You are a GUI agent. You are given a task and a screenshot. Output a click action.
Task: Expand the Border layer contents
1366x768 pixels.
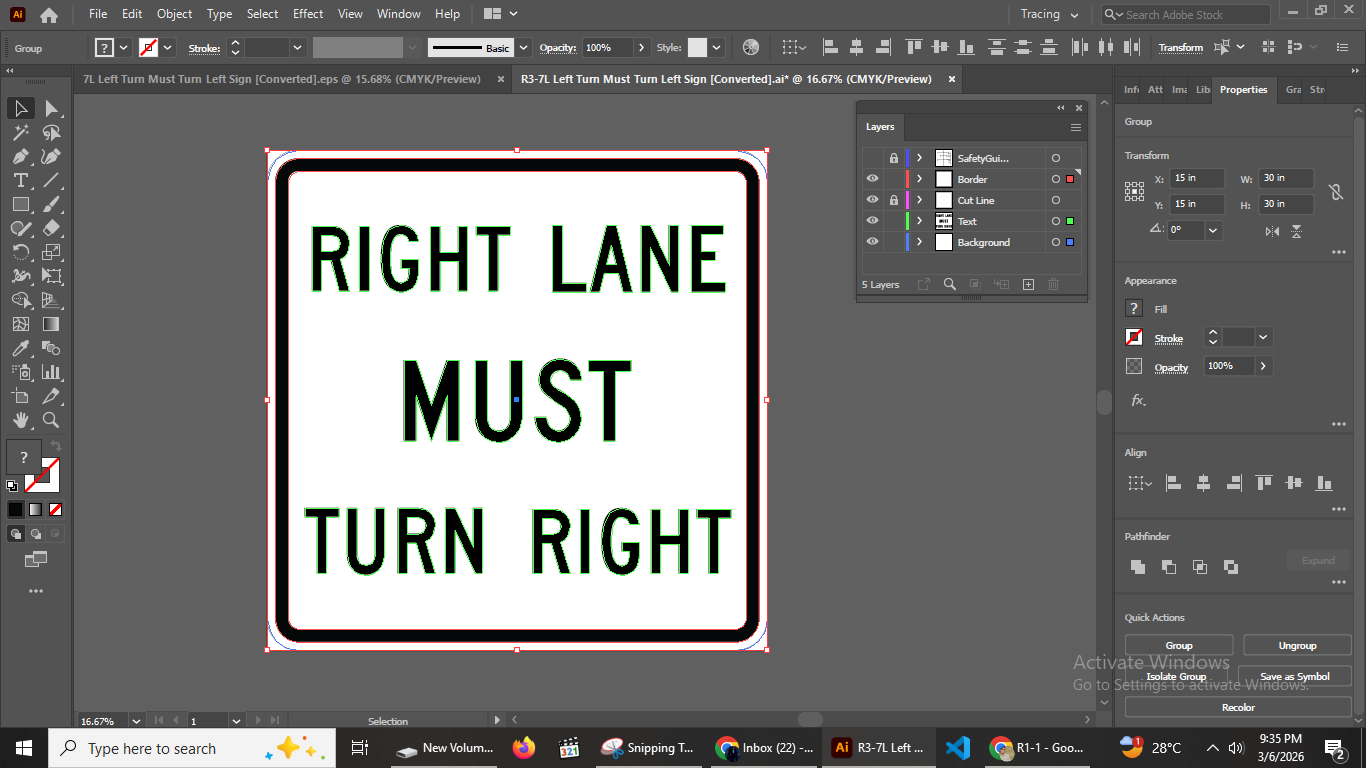[919, 179]
